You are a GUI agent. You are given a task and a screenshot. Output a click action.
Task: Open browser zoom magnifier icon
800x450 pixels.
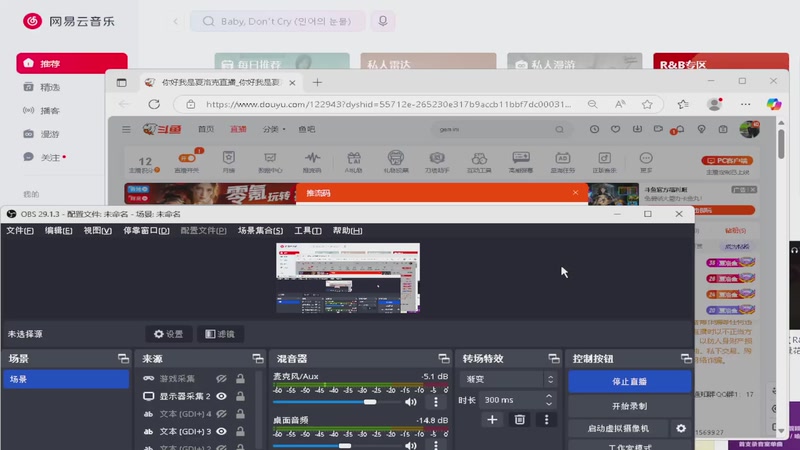tap(592, 104)
